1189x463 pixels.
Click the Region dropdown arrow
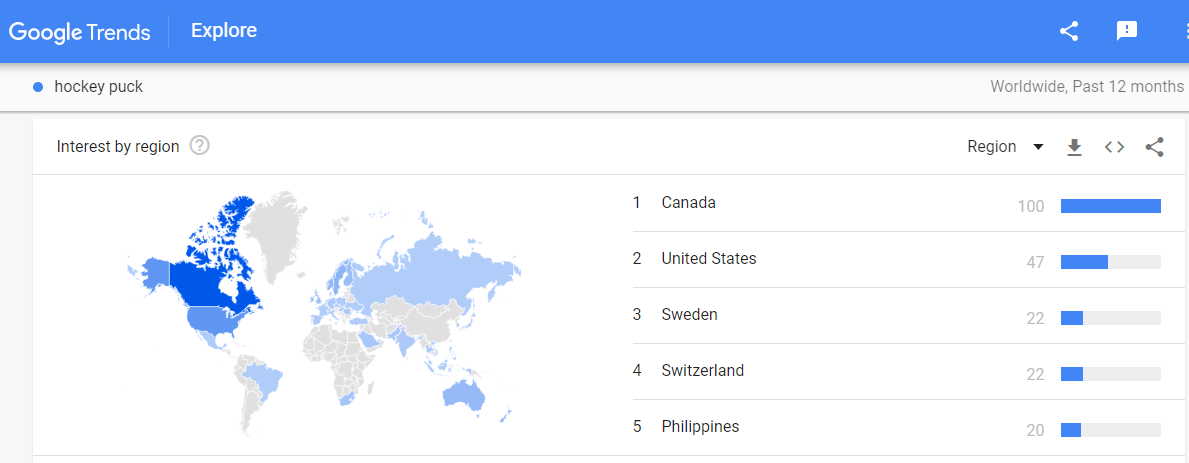tap(1038, 147)
